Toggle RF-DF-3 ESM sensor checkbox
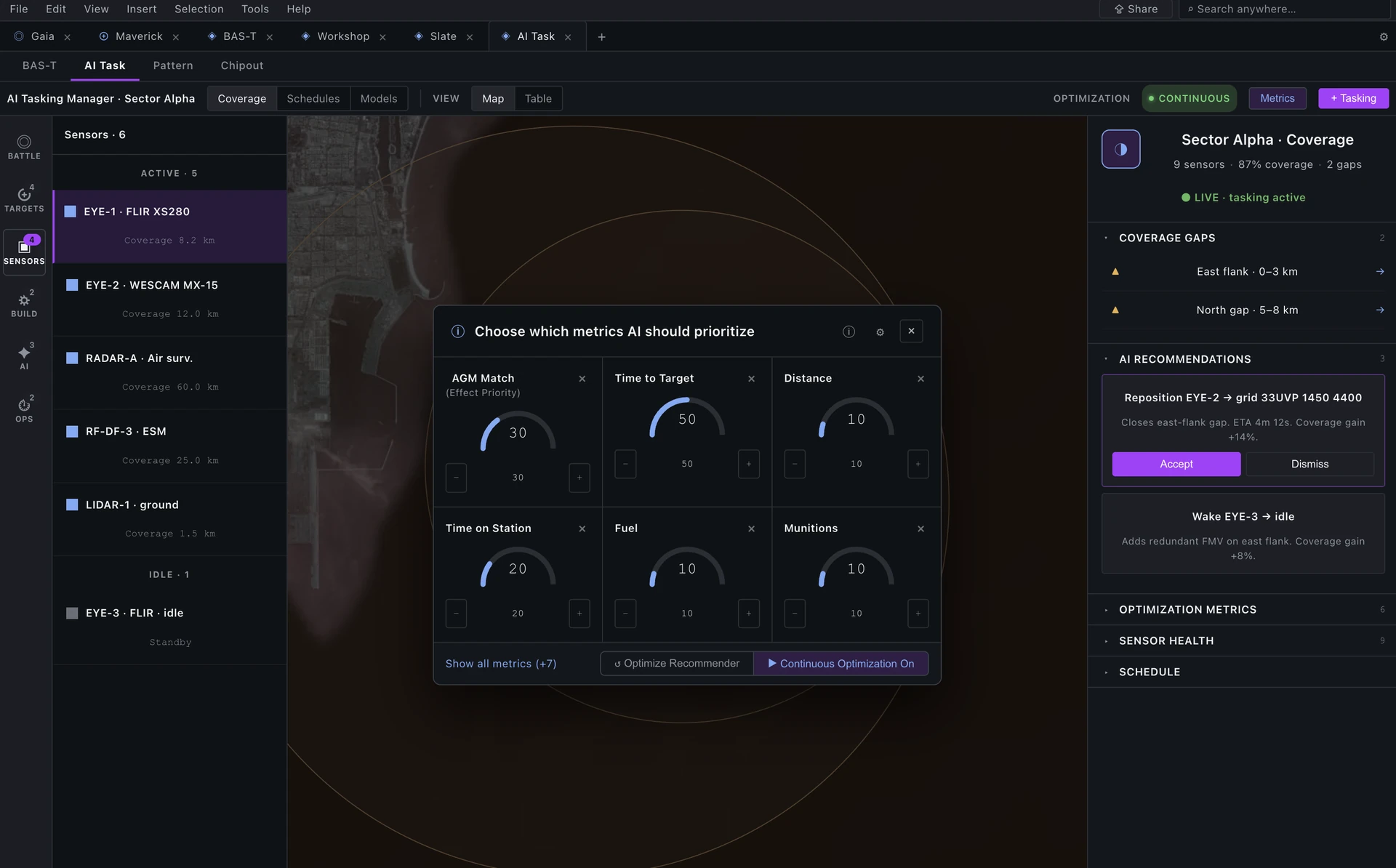1396x868 pixels. pyautogui.click(x=72, y=432)
